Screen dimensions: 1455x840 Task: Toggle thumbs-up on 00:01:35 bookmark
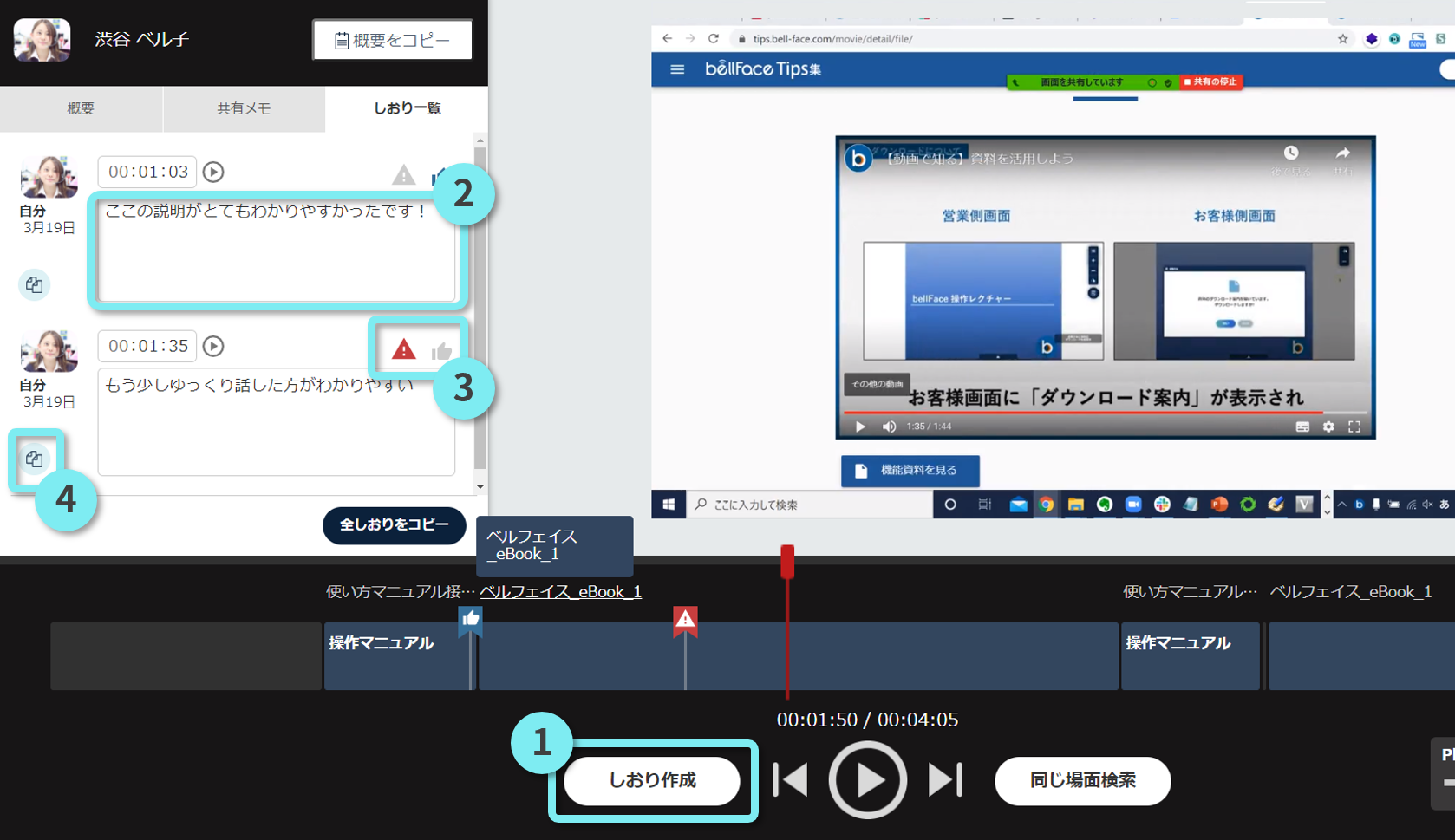point(441,350)
